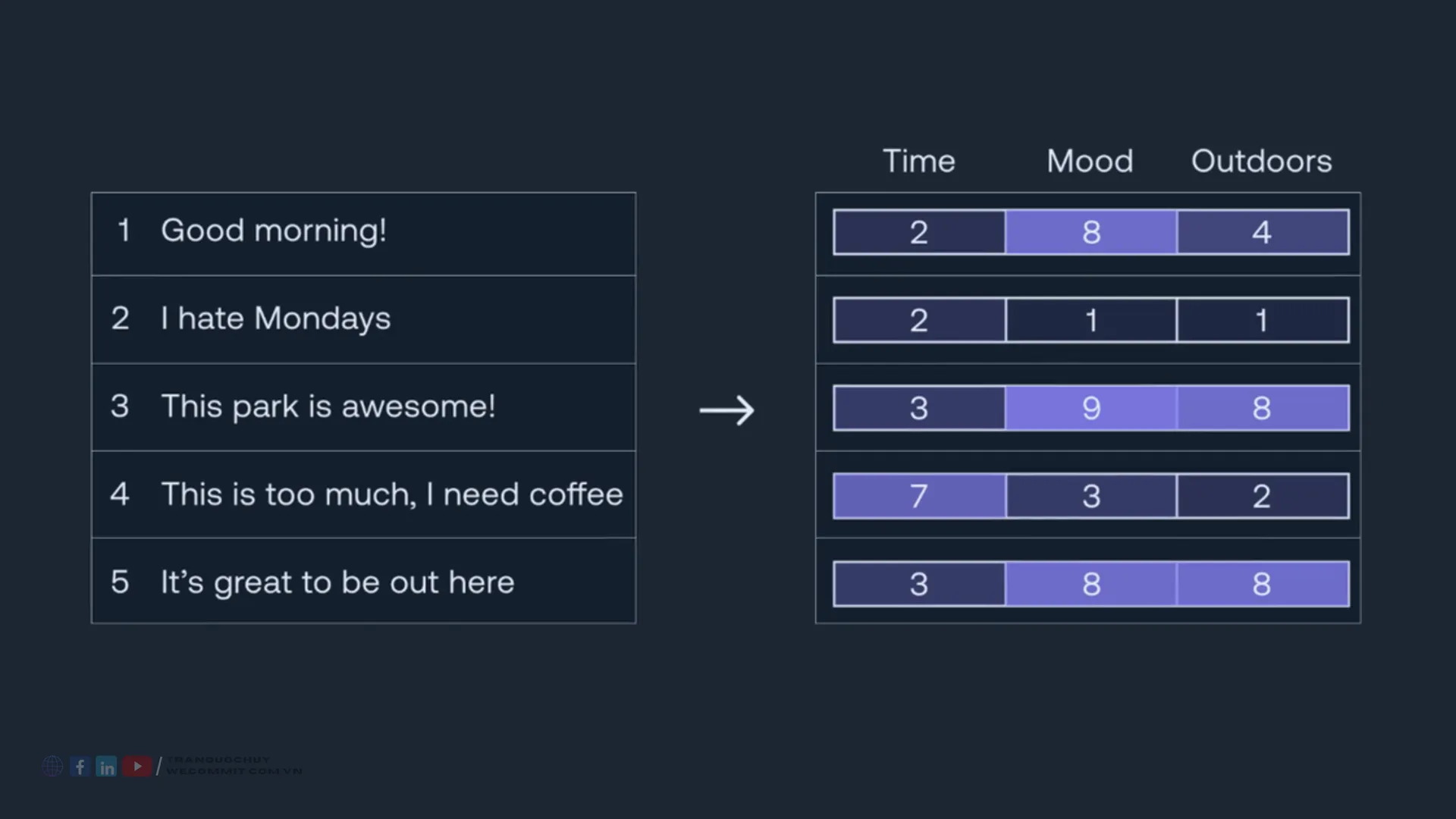
Task: Open the LinkedIn icon link
Action: [107, 767]
